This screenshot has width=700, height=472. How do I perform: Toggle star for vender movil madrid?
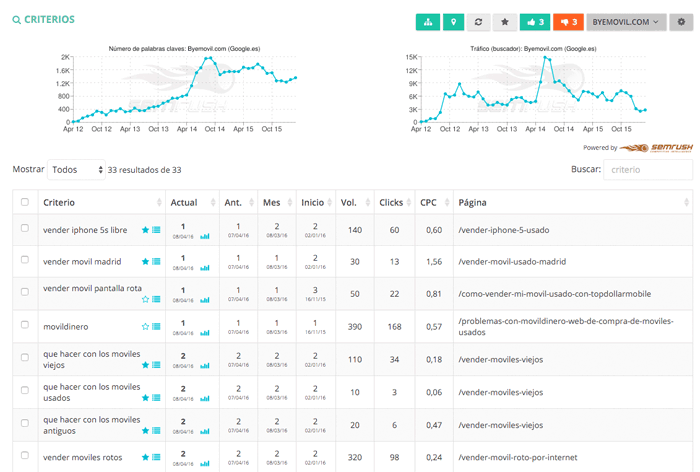tap(145, 262)
